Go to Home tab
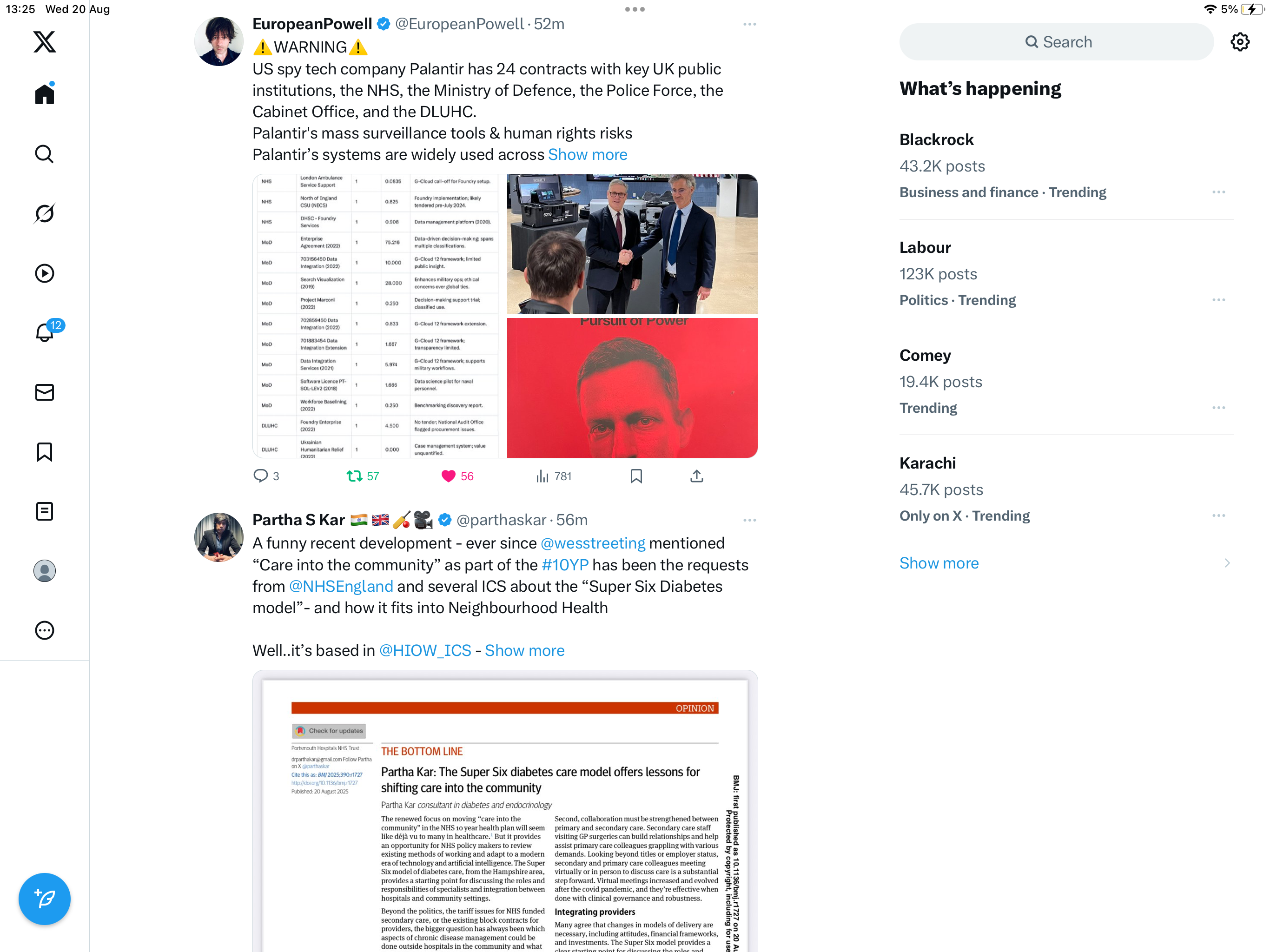1270x952 pixels. tap(44, 93)
